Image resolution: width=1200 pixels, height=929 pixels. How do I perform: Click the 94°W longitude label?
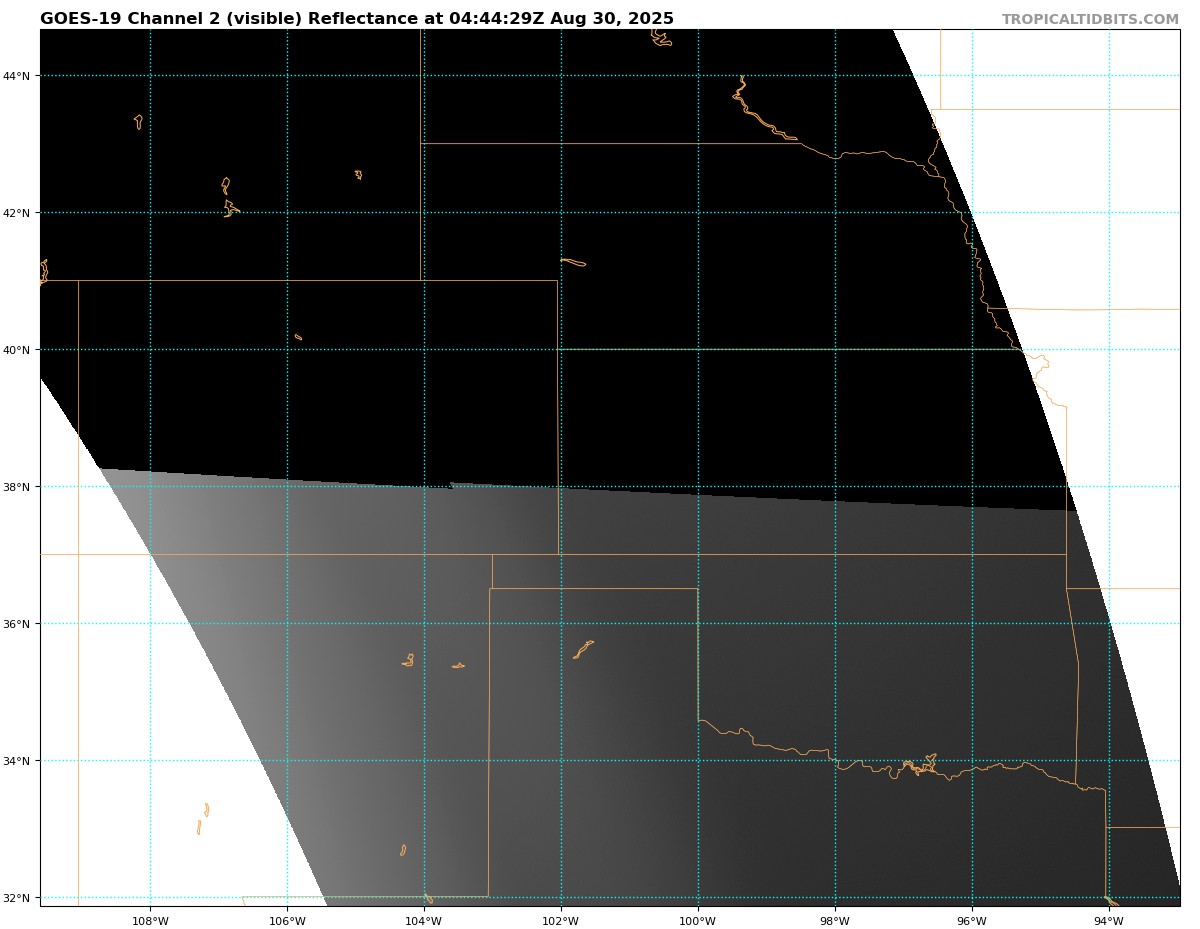[x=1109, y=921]
